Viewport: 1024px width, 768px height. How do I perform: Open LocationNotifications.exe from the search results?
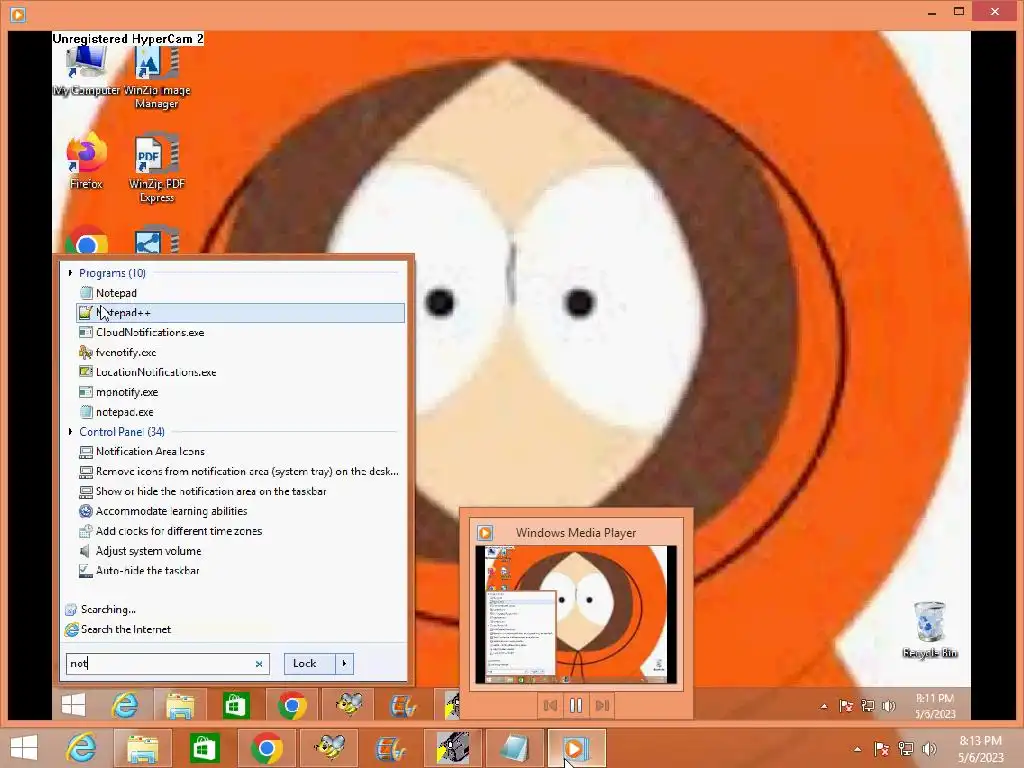pyautogui.click(x=240, y=372)
